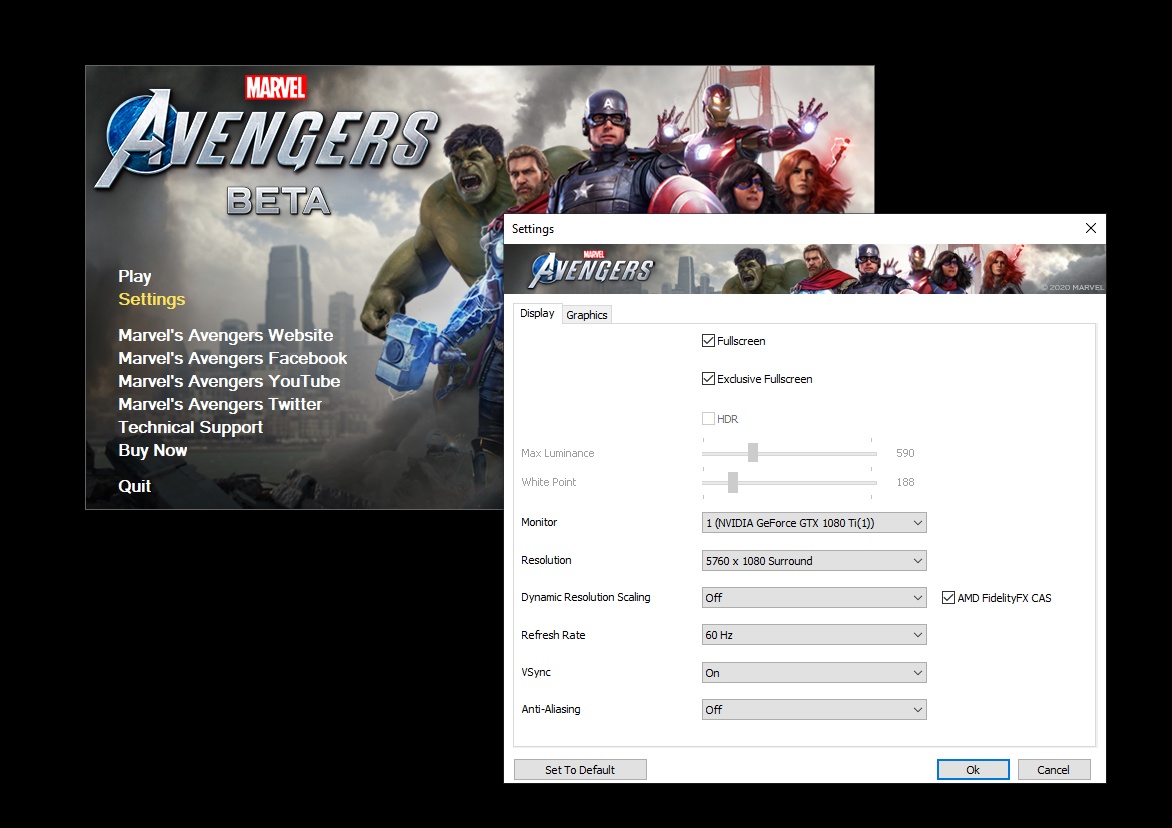
Task: Select the Display tab
Action: [537, 313]
